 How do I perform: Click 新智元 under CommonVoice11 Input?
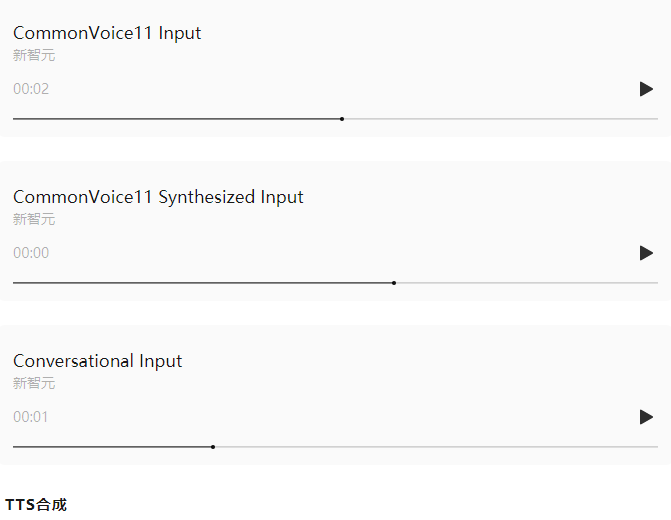[34, 55]
